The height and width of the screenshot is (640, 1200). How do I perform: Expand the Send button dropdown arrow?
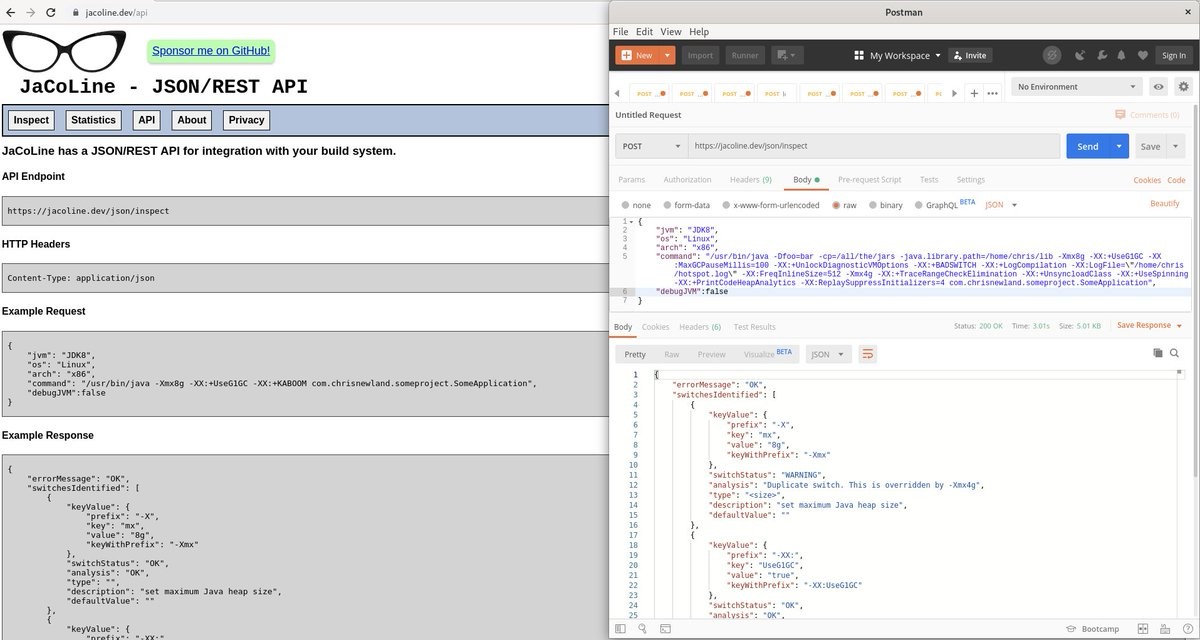[1120, 146]
